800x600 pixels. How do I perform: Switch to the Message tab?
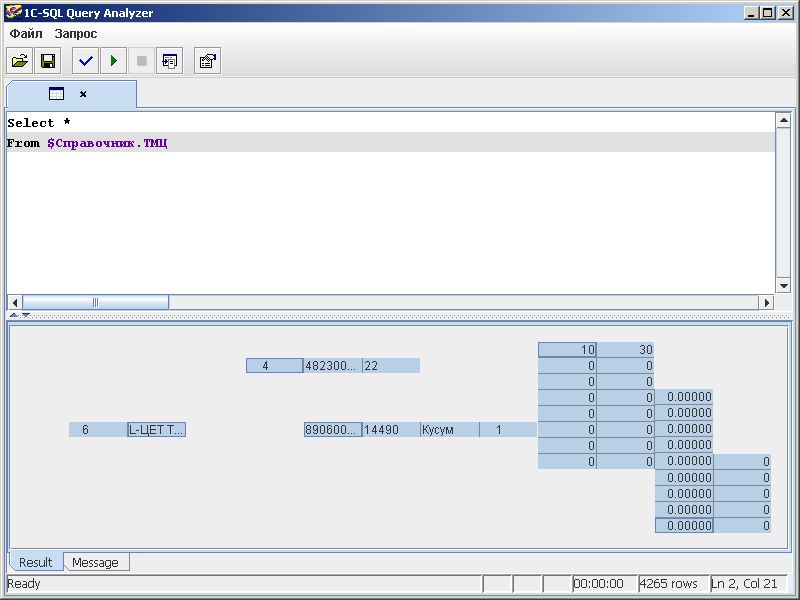pyautogui.click(x=95, y=562)
